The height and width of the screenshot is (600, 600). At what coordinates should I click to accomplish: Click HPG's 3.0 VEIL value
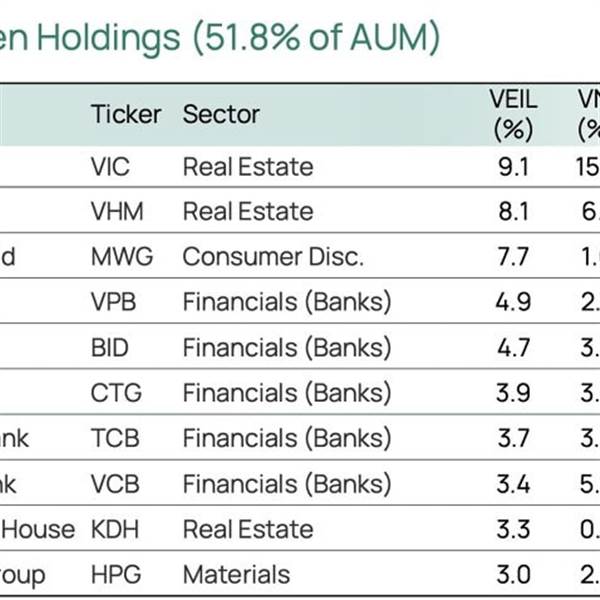pyautogui.click(x=513, y=575)
